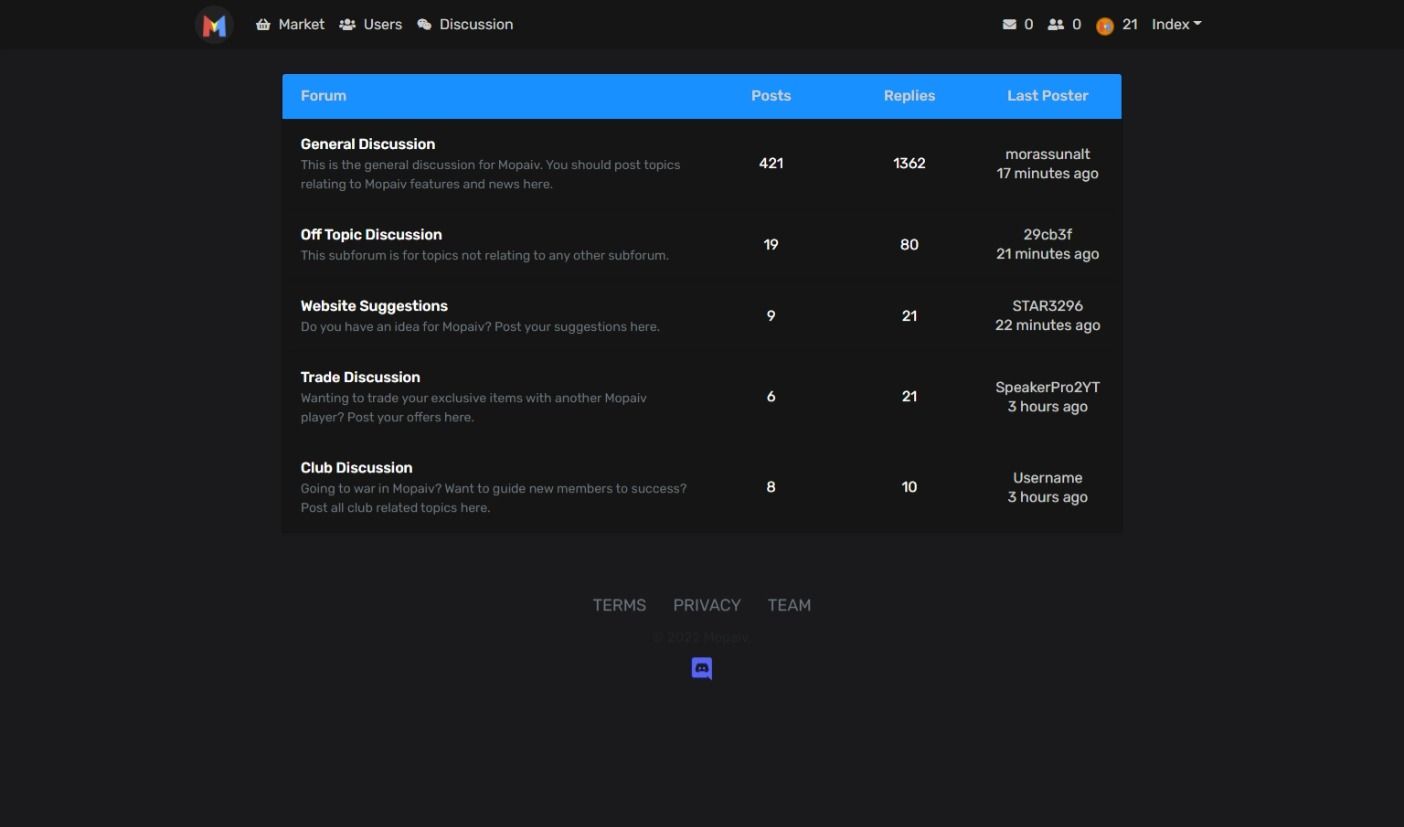View last poster morassunalt
This screenshot has height=827, width=1404.
coord(1047,154)
